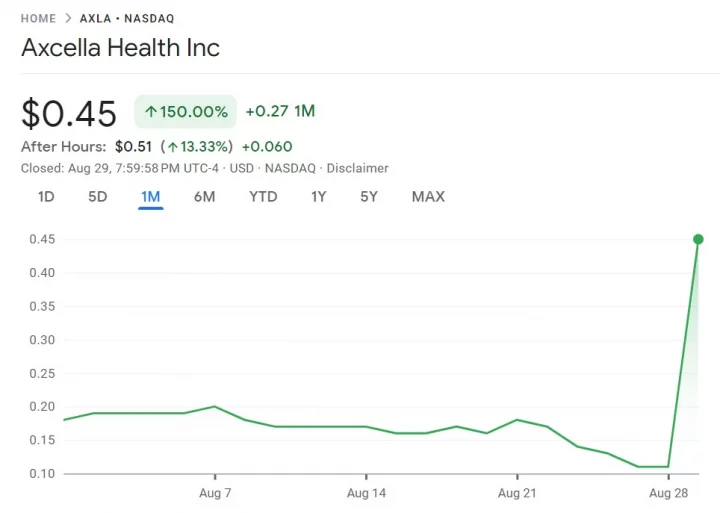
Task: Click the 0.10 y-axis label
Action: (42, 474)
